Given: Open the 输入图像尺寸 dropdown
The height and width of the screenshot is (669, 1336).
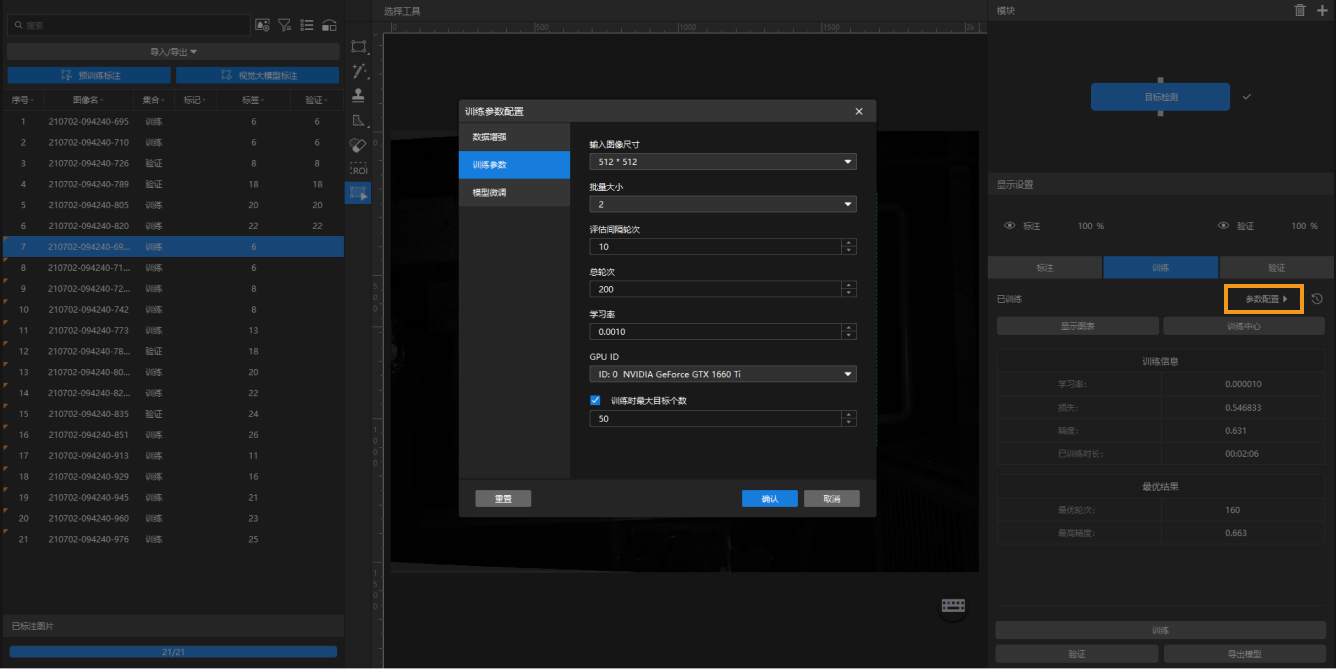Looking at the screenshot, I should click(722, 162).
